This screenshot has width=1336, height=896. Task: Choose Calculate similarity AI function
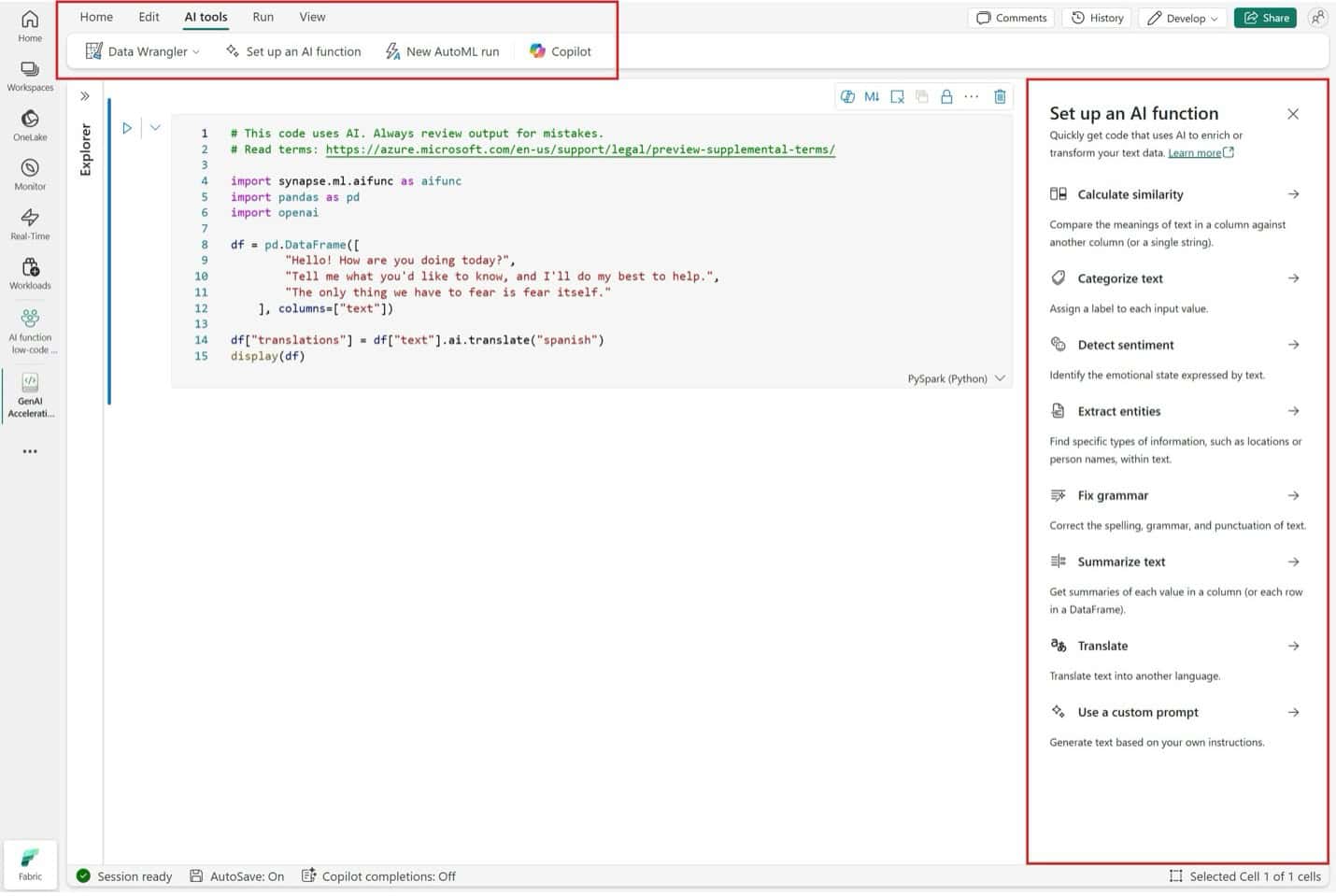(x=1175, y=194)
